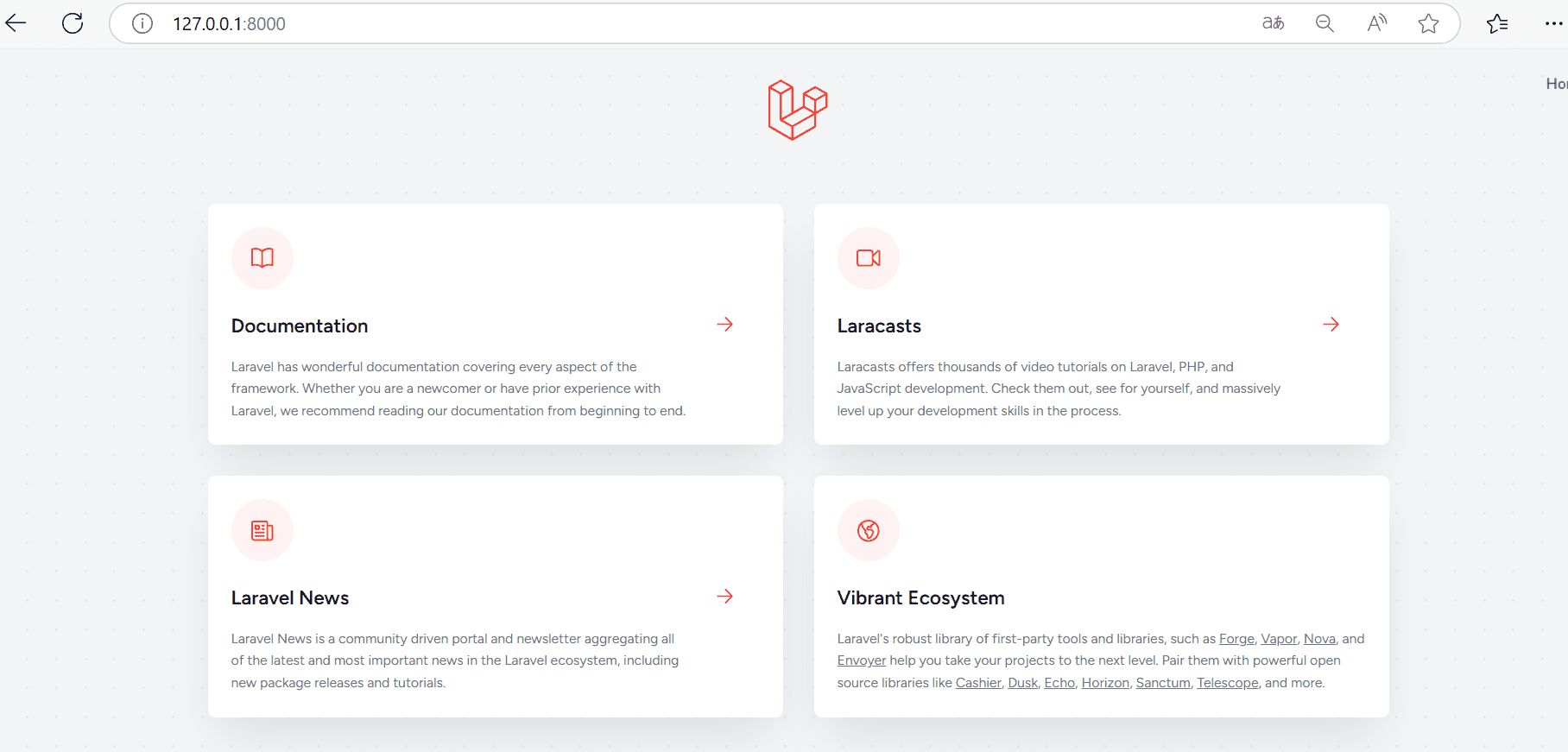1568x752 pixels.
Task: Click the red Laravel logo
Action: pos(798,110)
